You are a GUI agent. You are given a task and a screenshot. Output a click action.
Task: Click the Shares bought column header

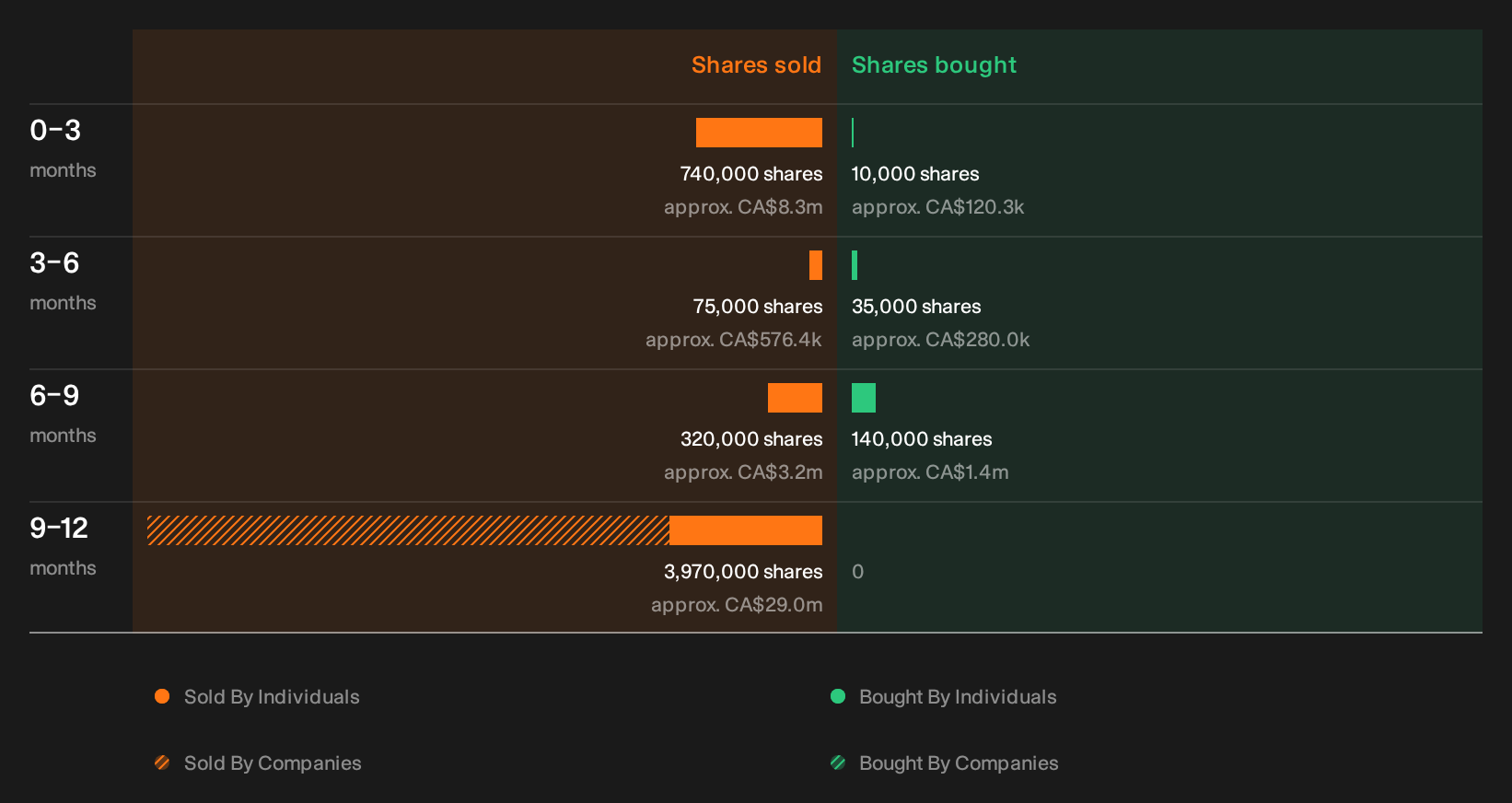(934, 65)
